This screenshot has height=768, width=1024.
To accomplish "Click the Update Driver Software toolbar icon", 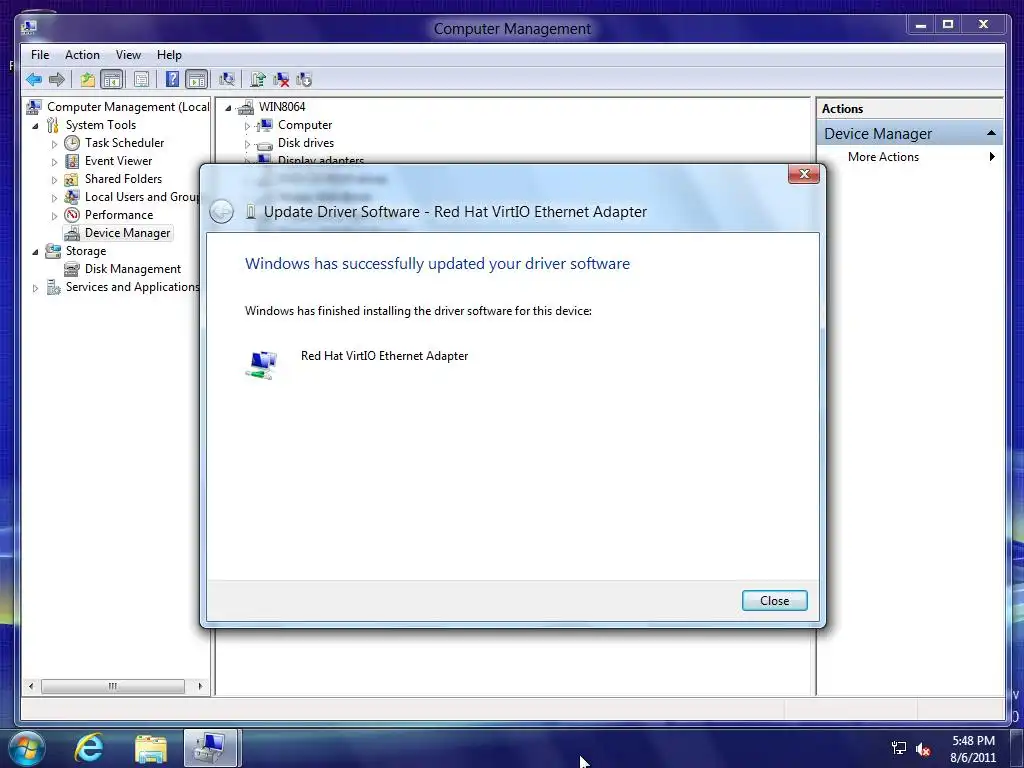I will [257, 80].
